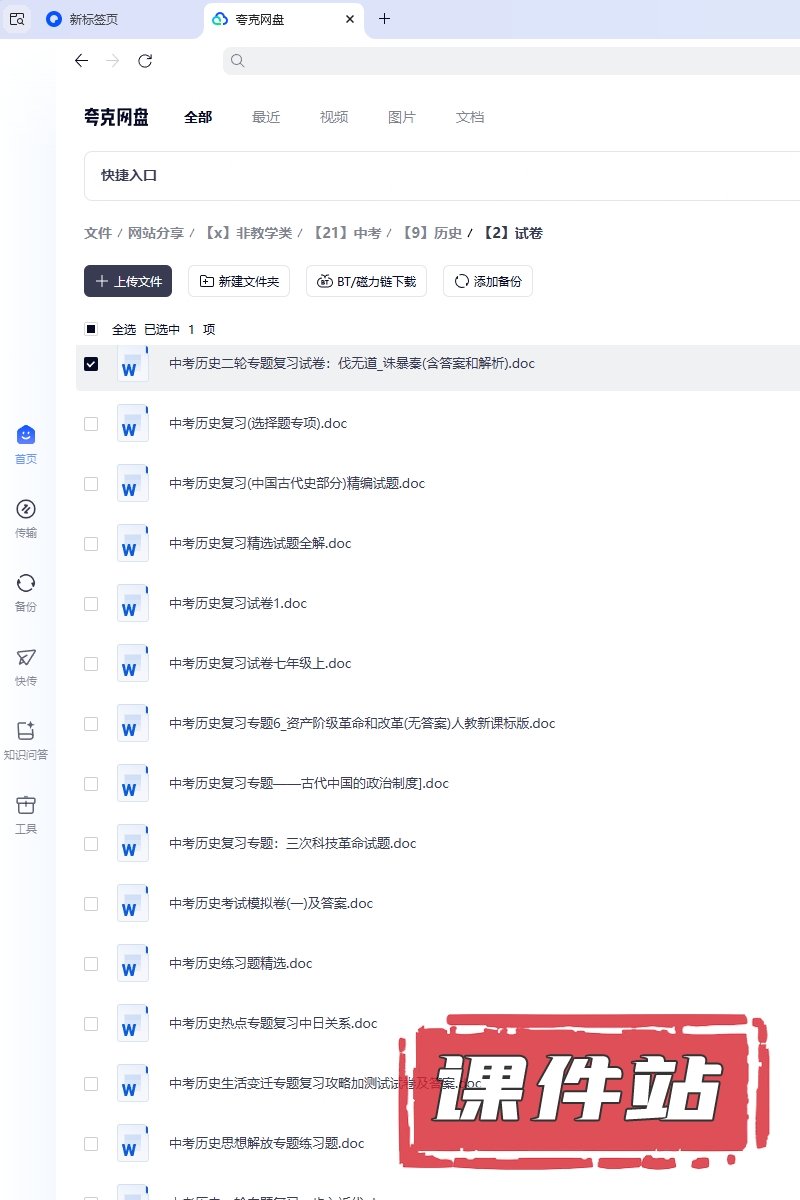Tick the checkbox for 中考历史复习(选择题专项).doc
This screenshot has height=1200, width=800.
(91, 424)
